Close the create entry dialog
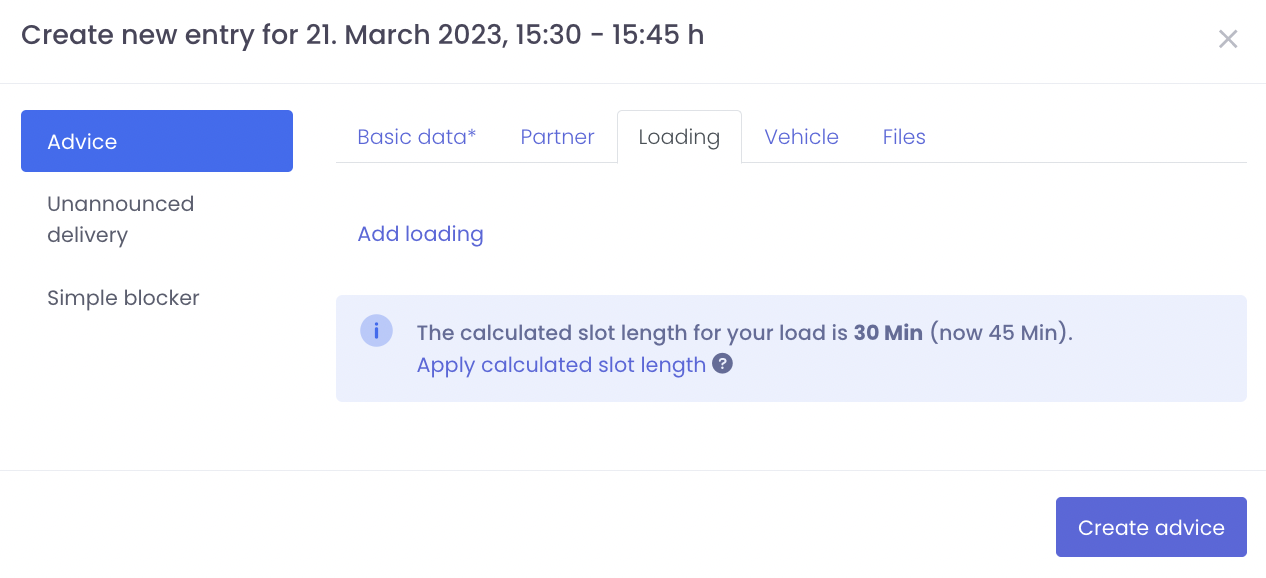Viewport: 1266px width, 578px height. pos(1227,39)
